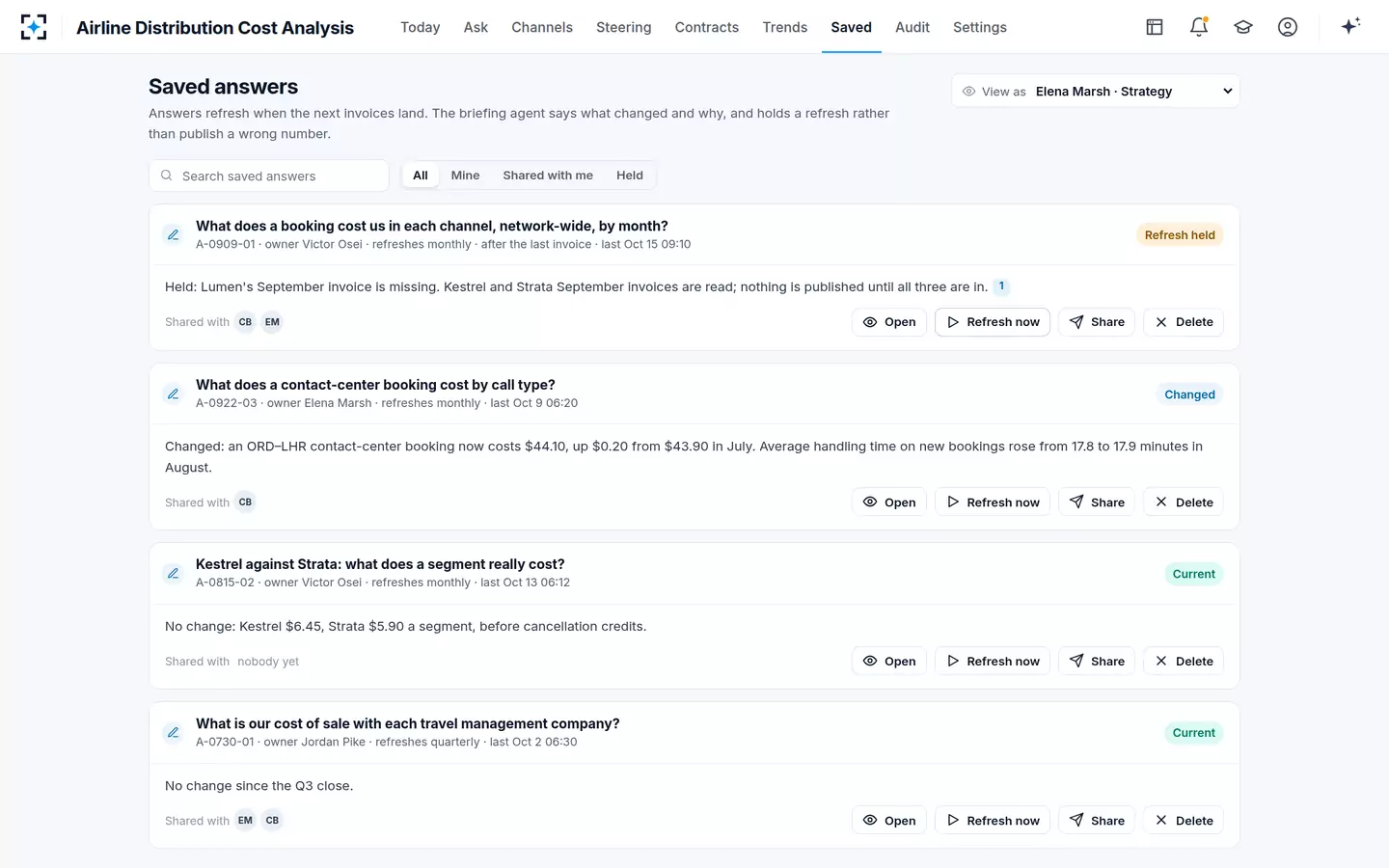
Task: Select the Mine filter
Action: pyautogui.click(x=465, y=176)
